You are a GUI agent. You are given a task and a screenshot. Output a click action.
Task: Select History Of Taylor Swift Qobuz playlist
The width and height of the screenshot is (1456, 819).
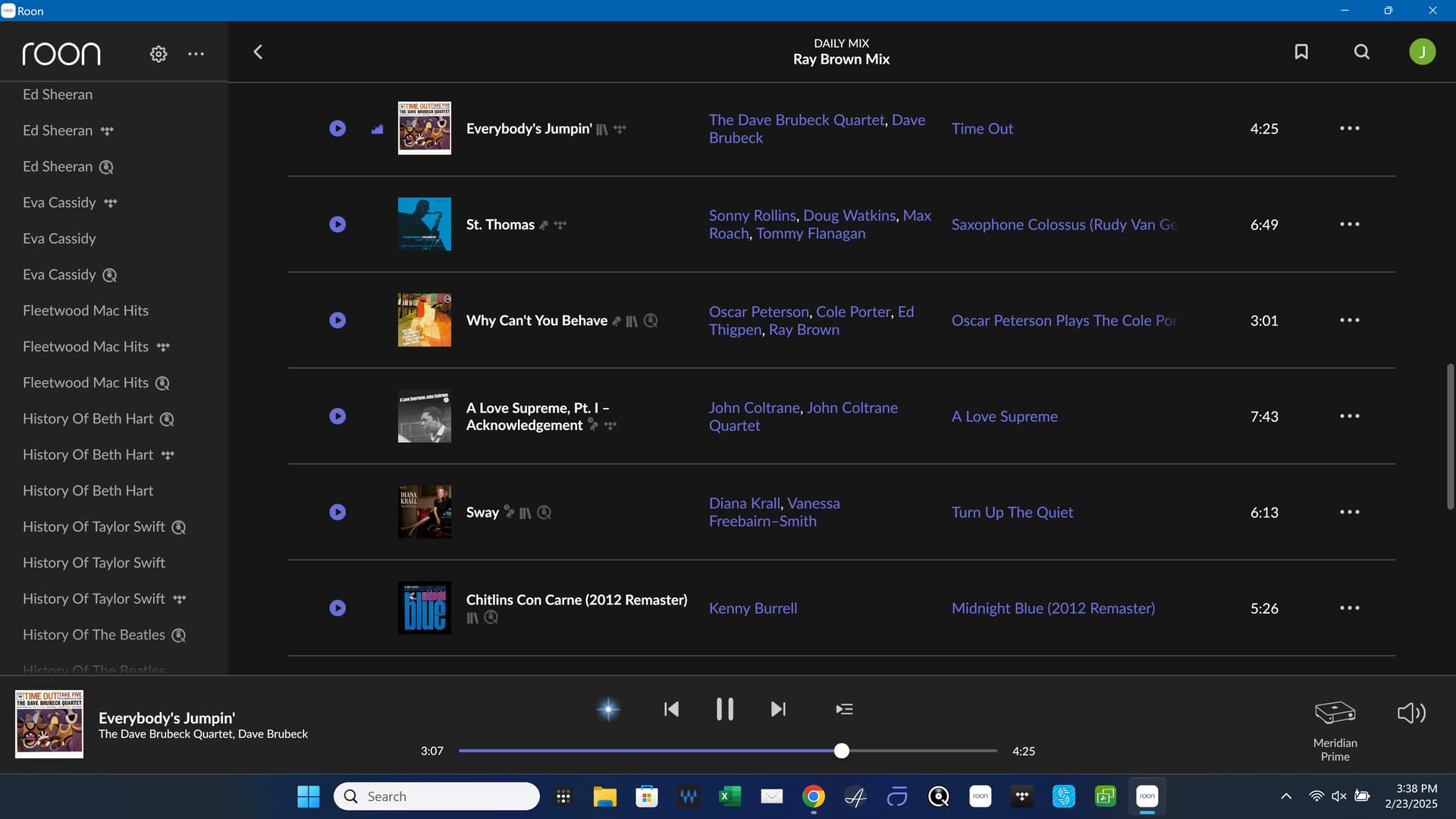(104, 526)
